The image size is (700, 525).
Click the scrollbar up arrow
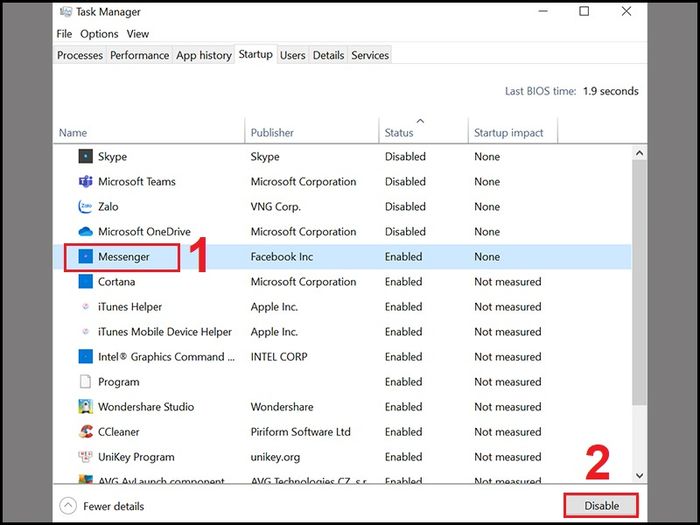(x=639, y=153)
